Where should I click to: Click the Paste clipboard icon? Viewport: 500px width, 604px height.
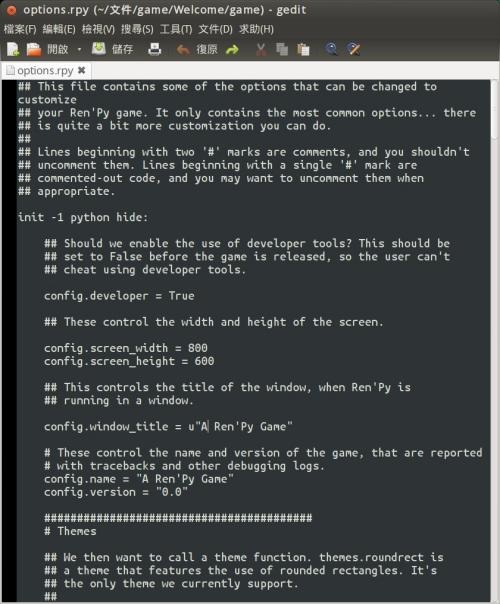click(x=304, y=49)
